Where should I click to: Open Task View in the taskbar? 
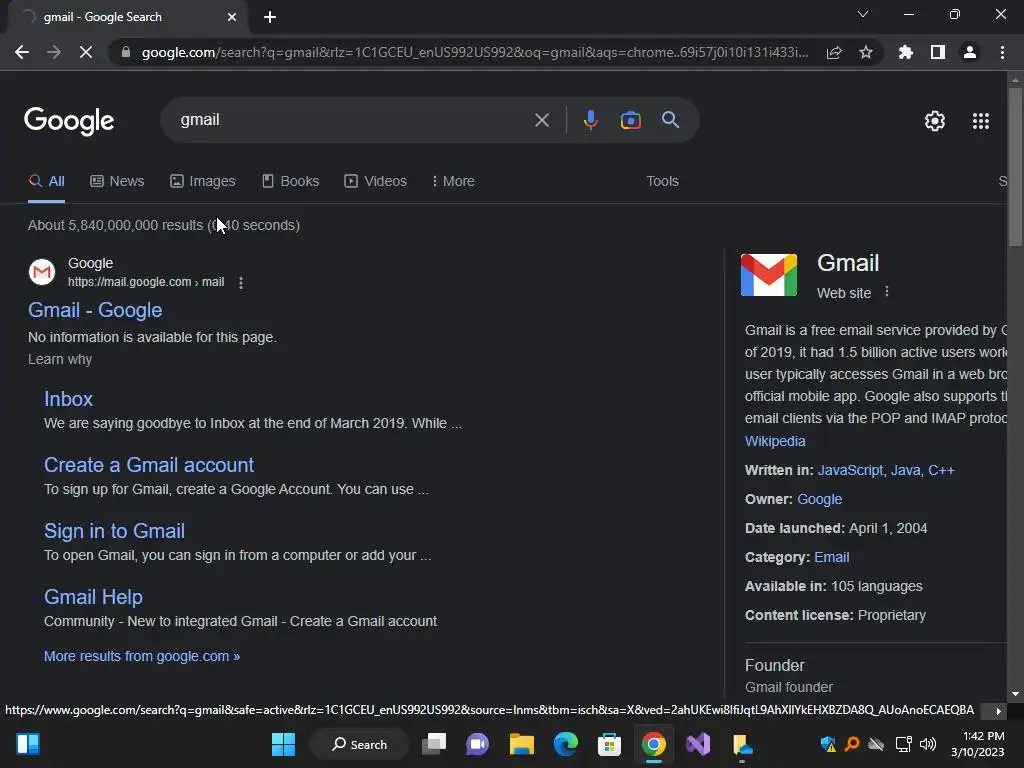(x=434, y=744)
